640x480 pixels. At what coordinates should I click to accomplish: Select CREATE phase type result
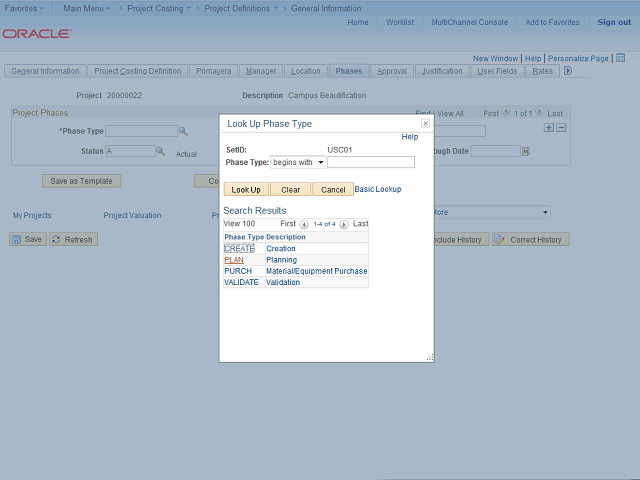(x=240, y=249)
